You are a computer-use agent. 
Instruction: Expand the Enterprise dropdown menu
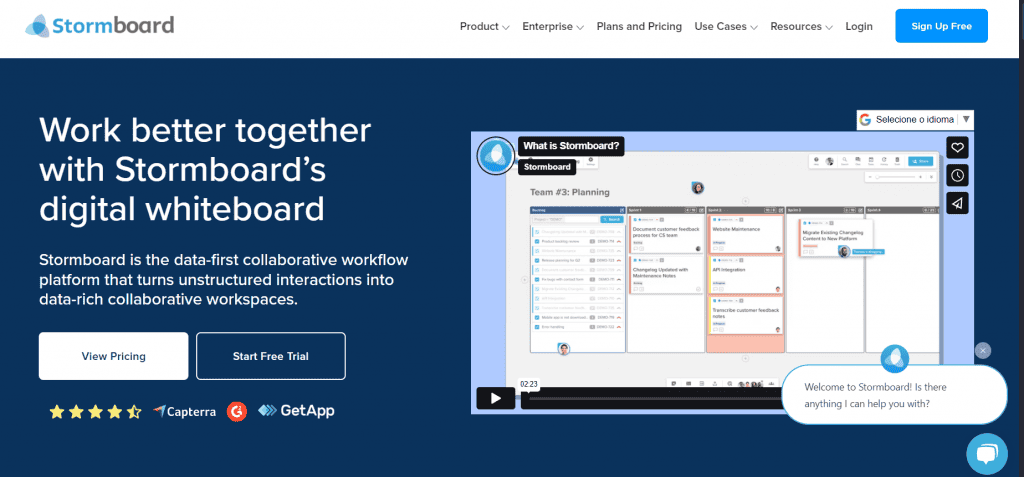coord(552,27)
